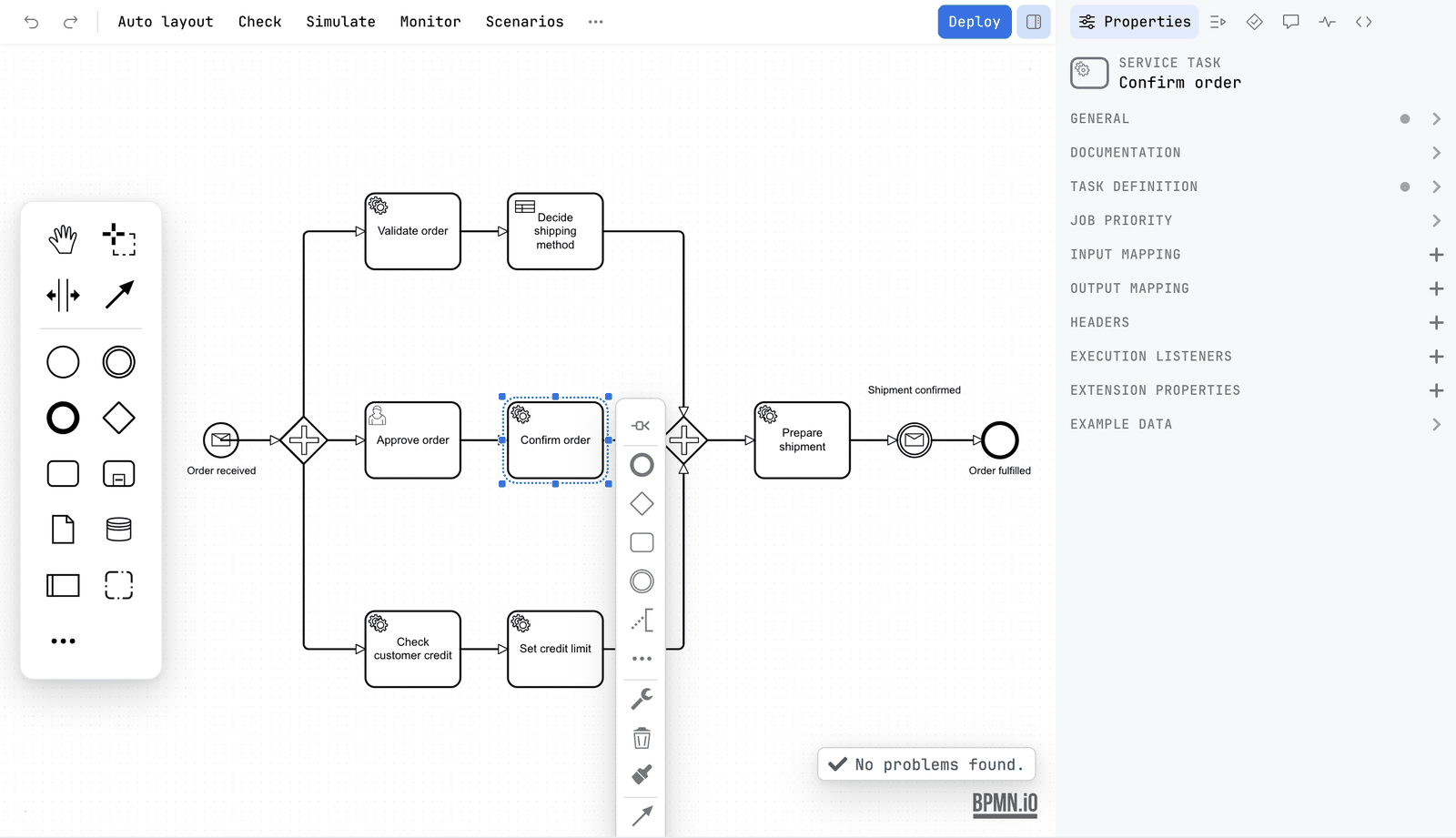Expand the Job Priority section

(1257, 221)
